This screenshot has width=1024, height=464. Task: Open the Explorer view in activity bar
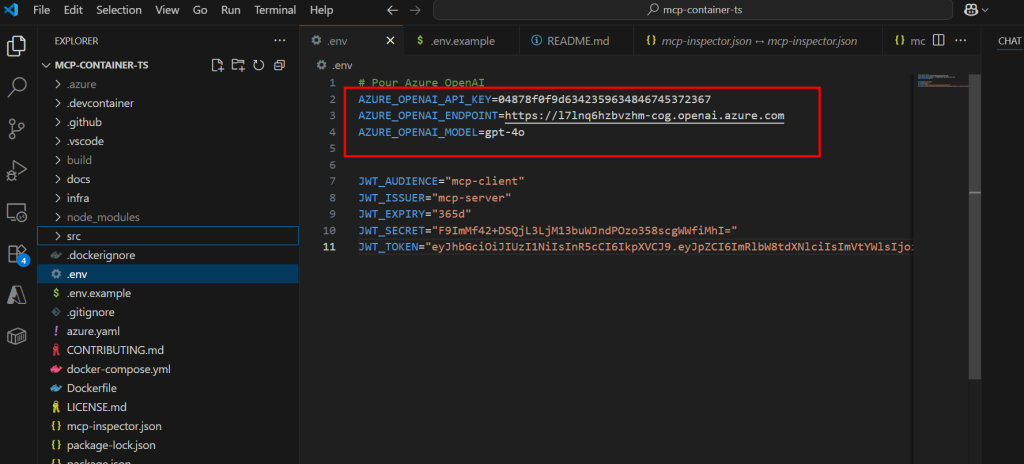(x=16, y=46)
